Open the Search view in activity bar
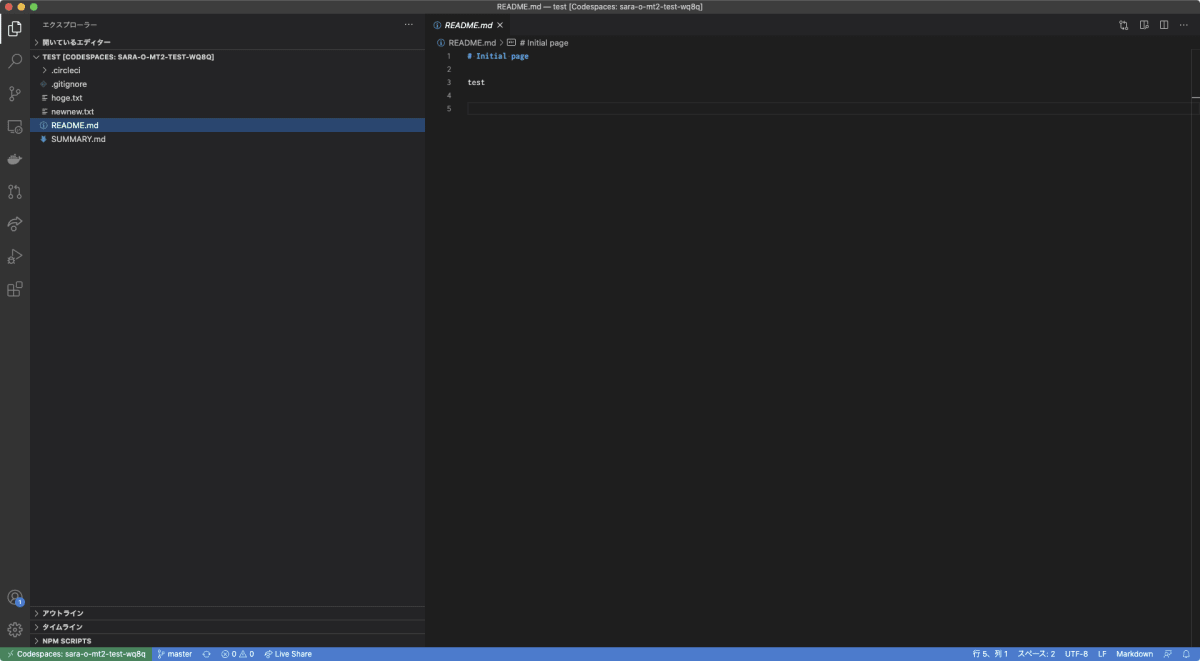The image size is (1200, 661). point(14,61)
